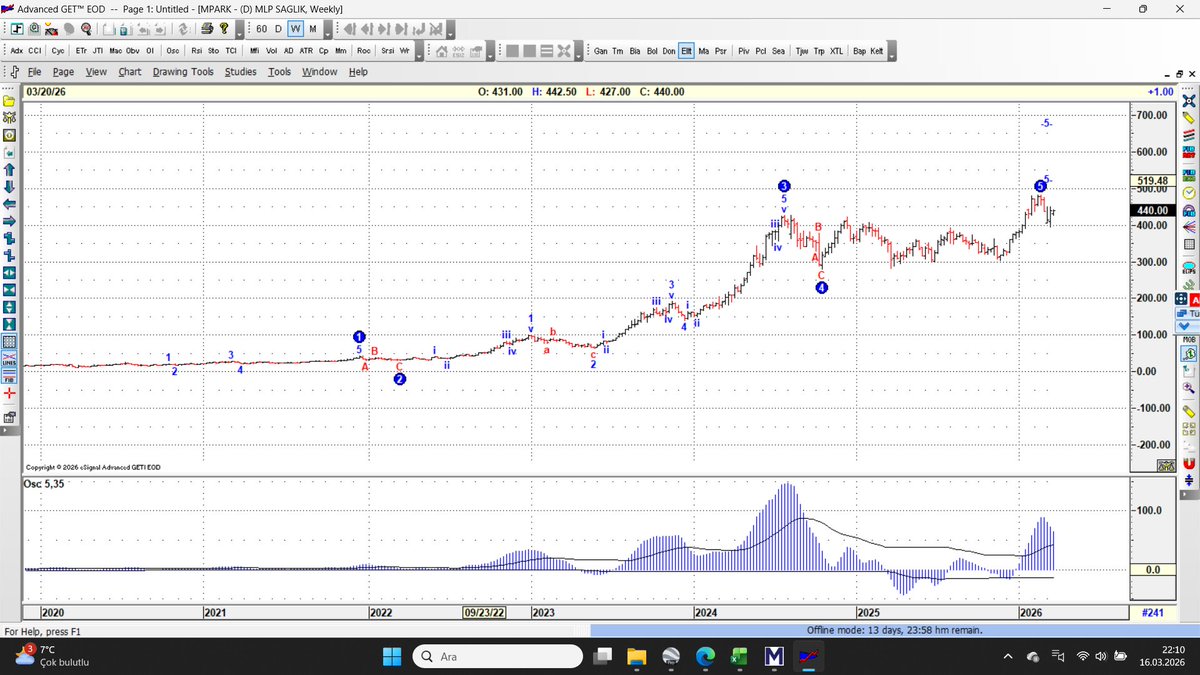Open the File menu
This screenshot has width=1200, height=675.
(34, 72)
